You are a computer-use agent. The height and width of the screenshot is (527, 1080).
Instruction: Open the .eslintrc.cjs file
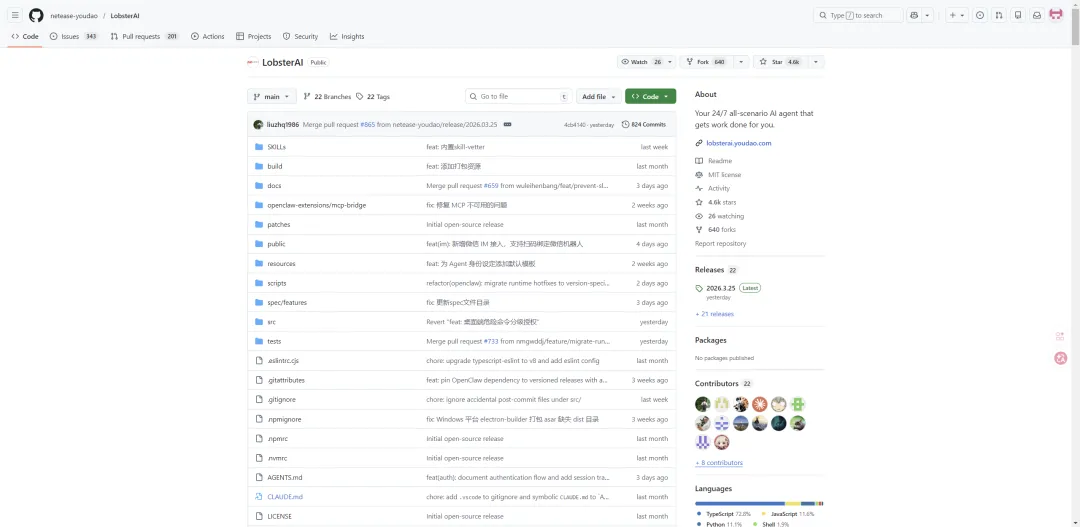pos(283,360)
